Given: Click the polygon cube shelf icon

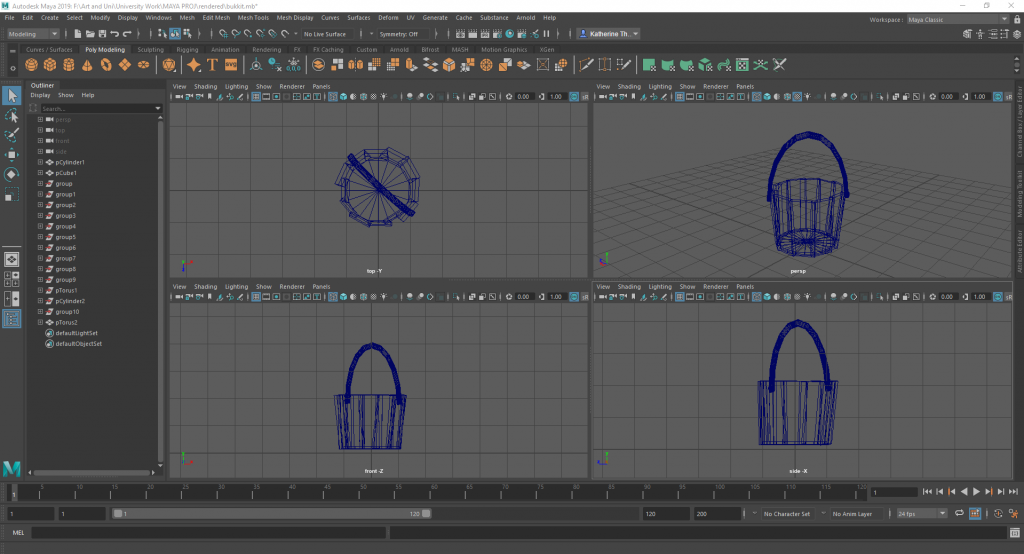Looking at the screenshot, I should 51,65.
